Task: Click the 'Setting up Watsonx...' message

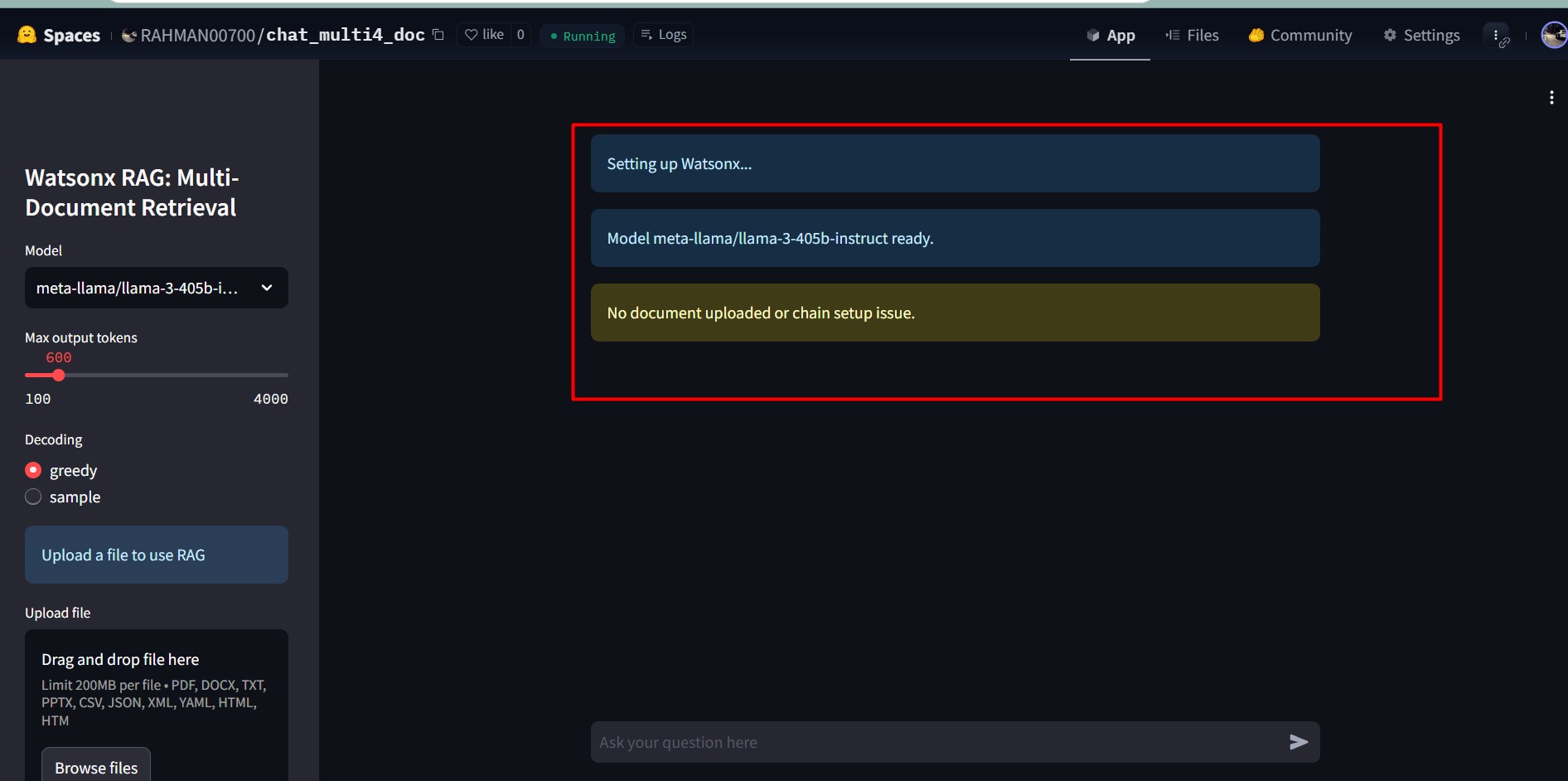Action: [x=955, y=163]
